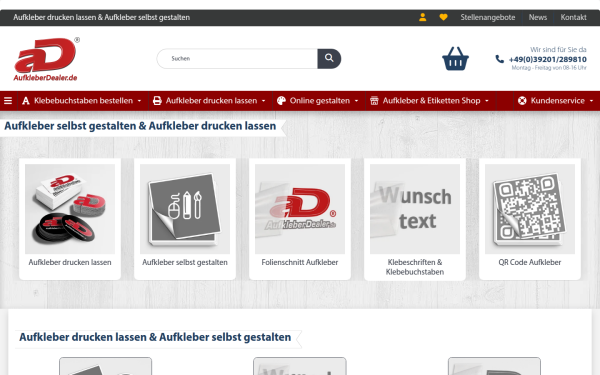Viewport: 600px width, 375px height.
Task: Open the shopping basket icon
Action: [x=455, y=59]
